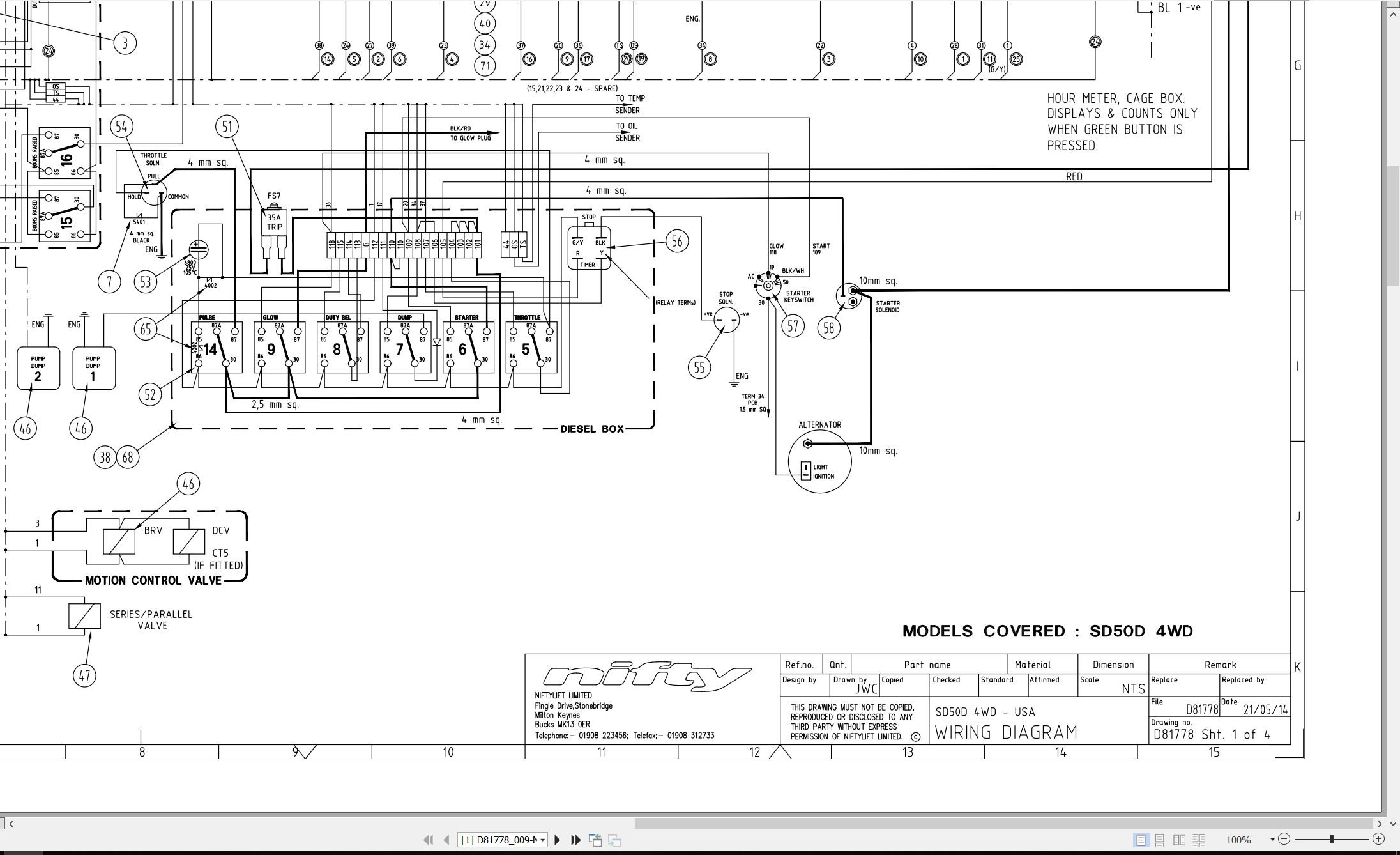Switch to two-page facing view
Image resolution: width=1400 pixels, height=855 pixels.
[x=1179, y=840]
